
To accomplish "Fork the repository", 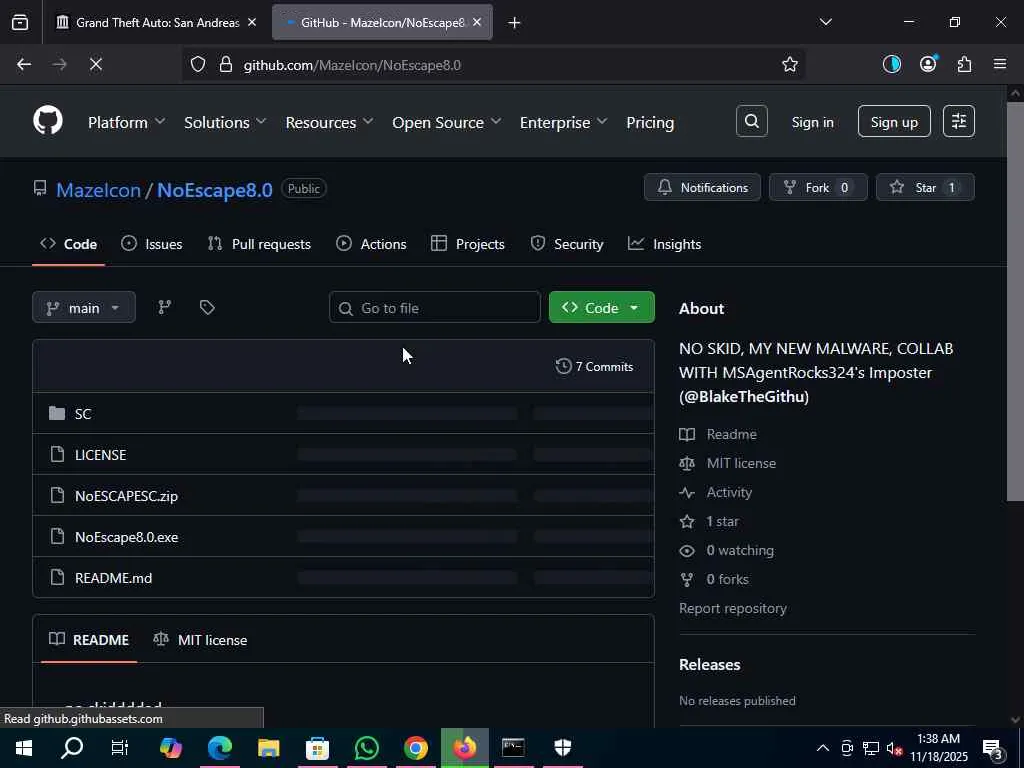I will (x=818, y=187).
